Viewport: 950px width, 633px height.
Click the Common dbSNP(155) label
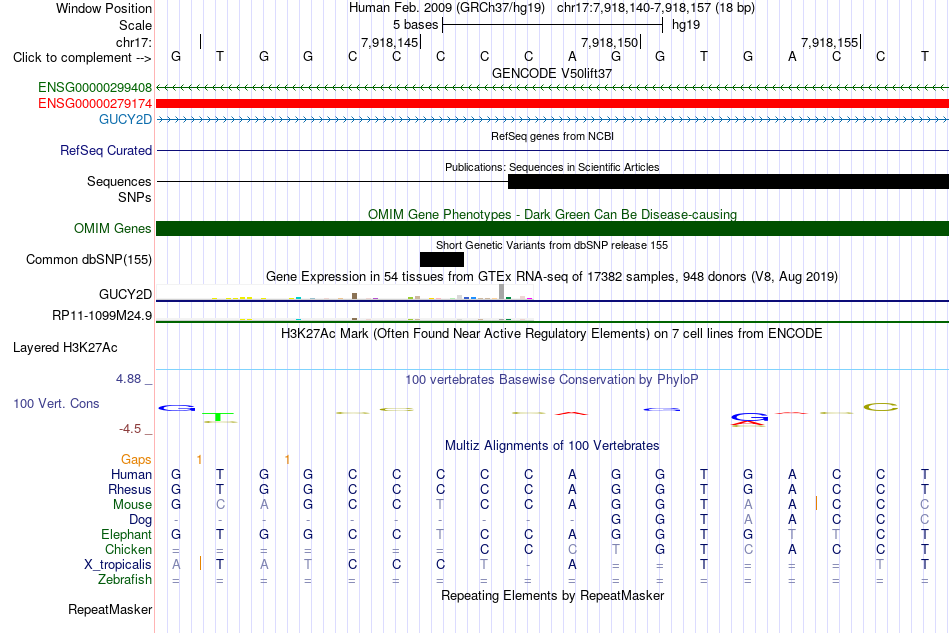(89, 259)
